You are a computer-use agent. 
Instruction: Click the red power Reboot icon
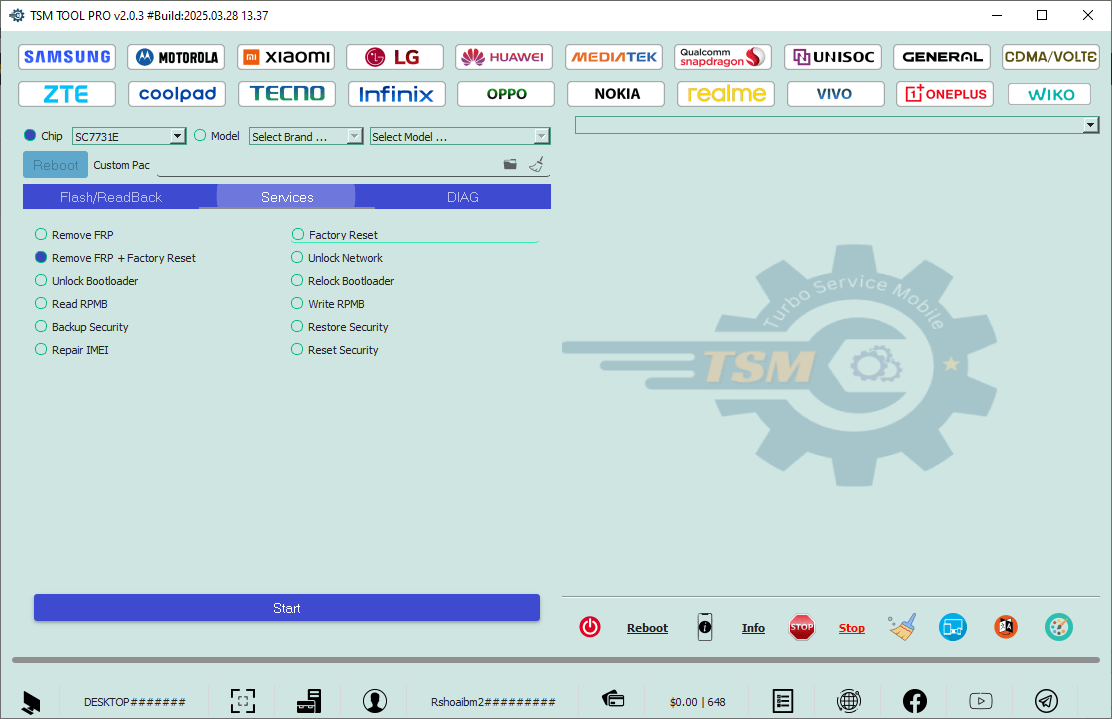(x=590, y=627)
